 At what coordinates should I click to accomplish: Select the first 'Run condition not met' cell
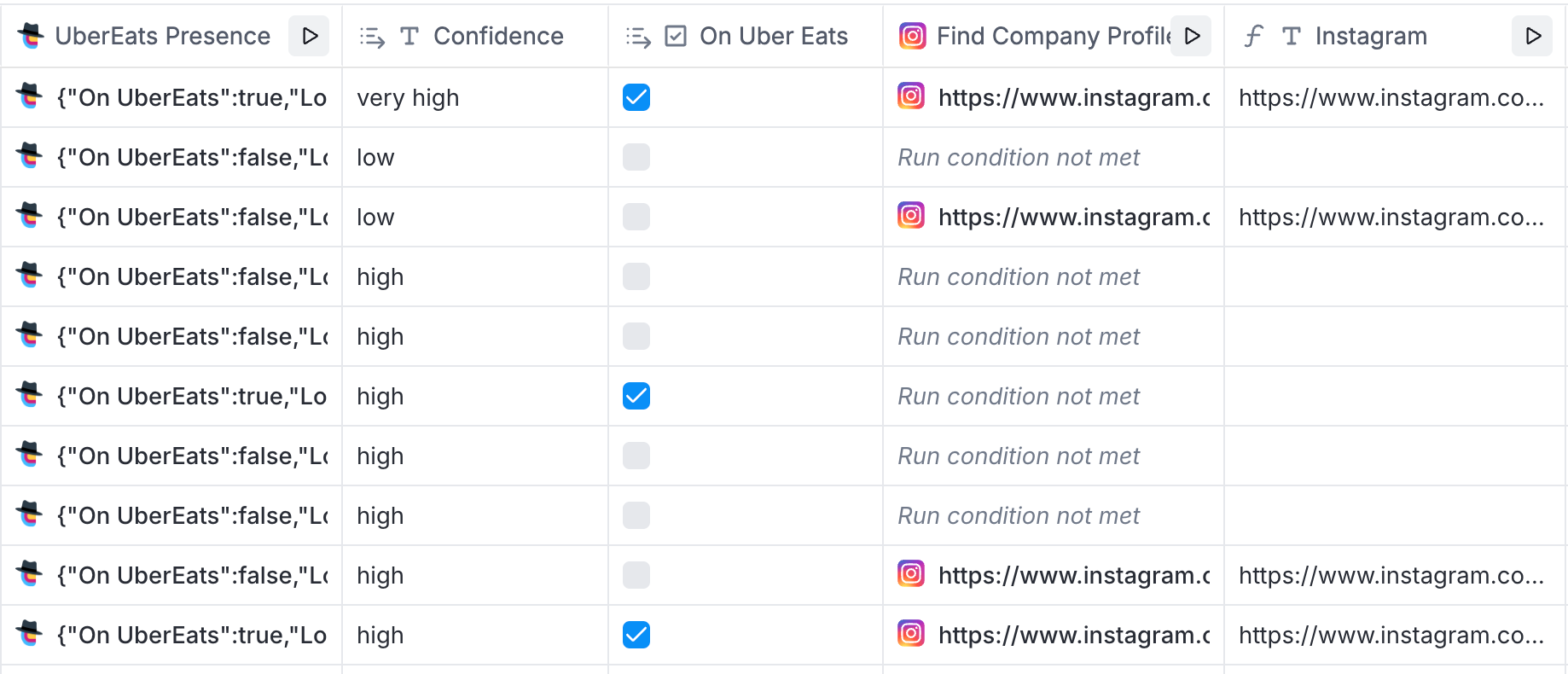pos(1054,157)
